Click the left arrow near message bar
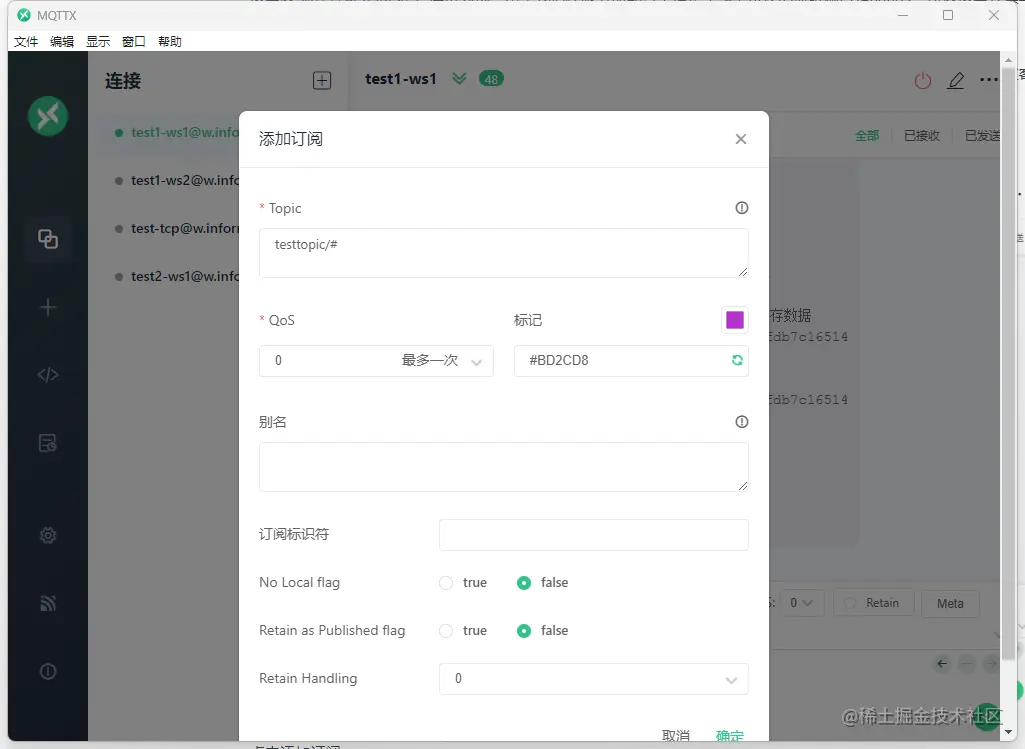 point(941,663)
